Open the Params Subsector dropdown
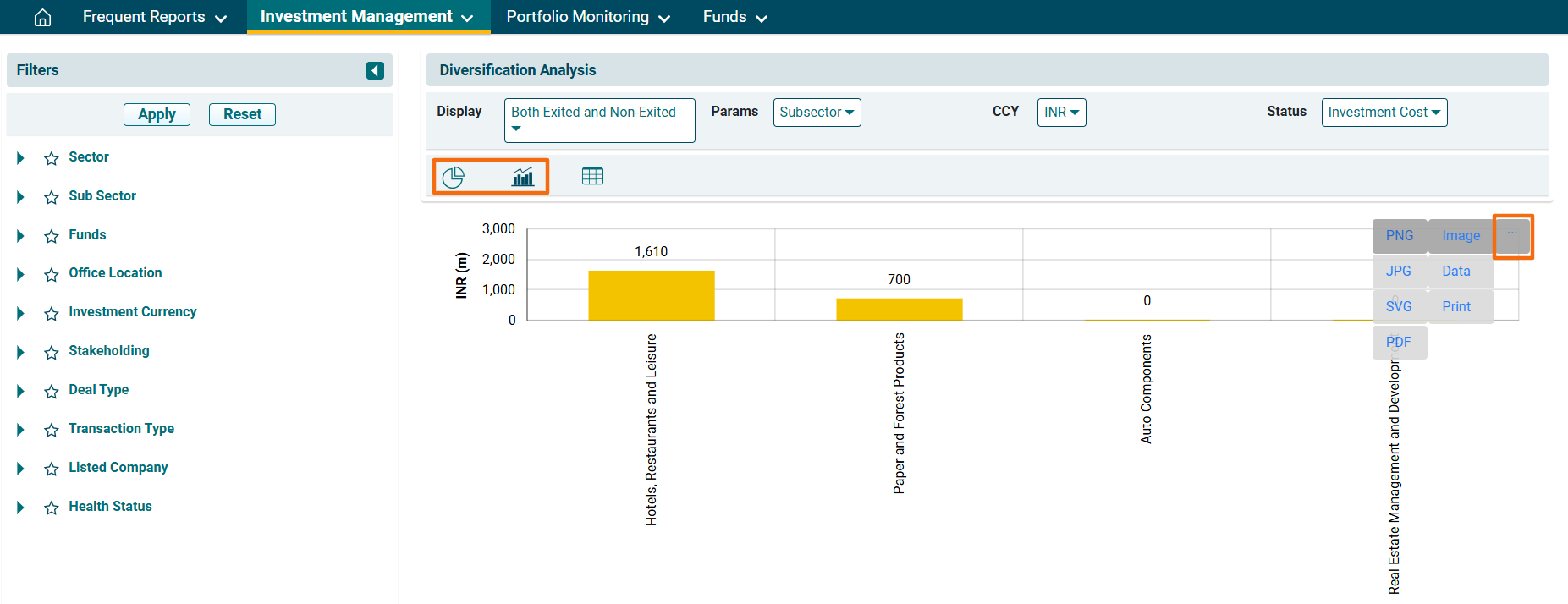This screenshot has height=604, width=1568. (817, 113)
